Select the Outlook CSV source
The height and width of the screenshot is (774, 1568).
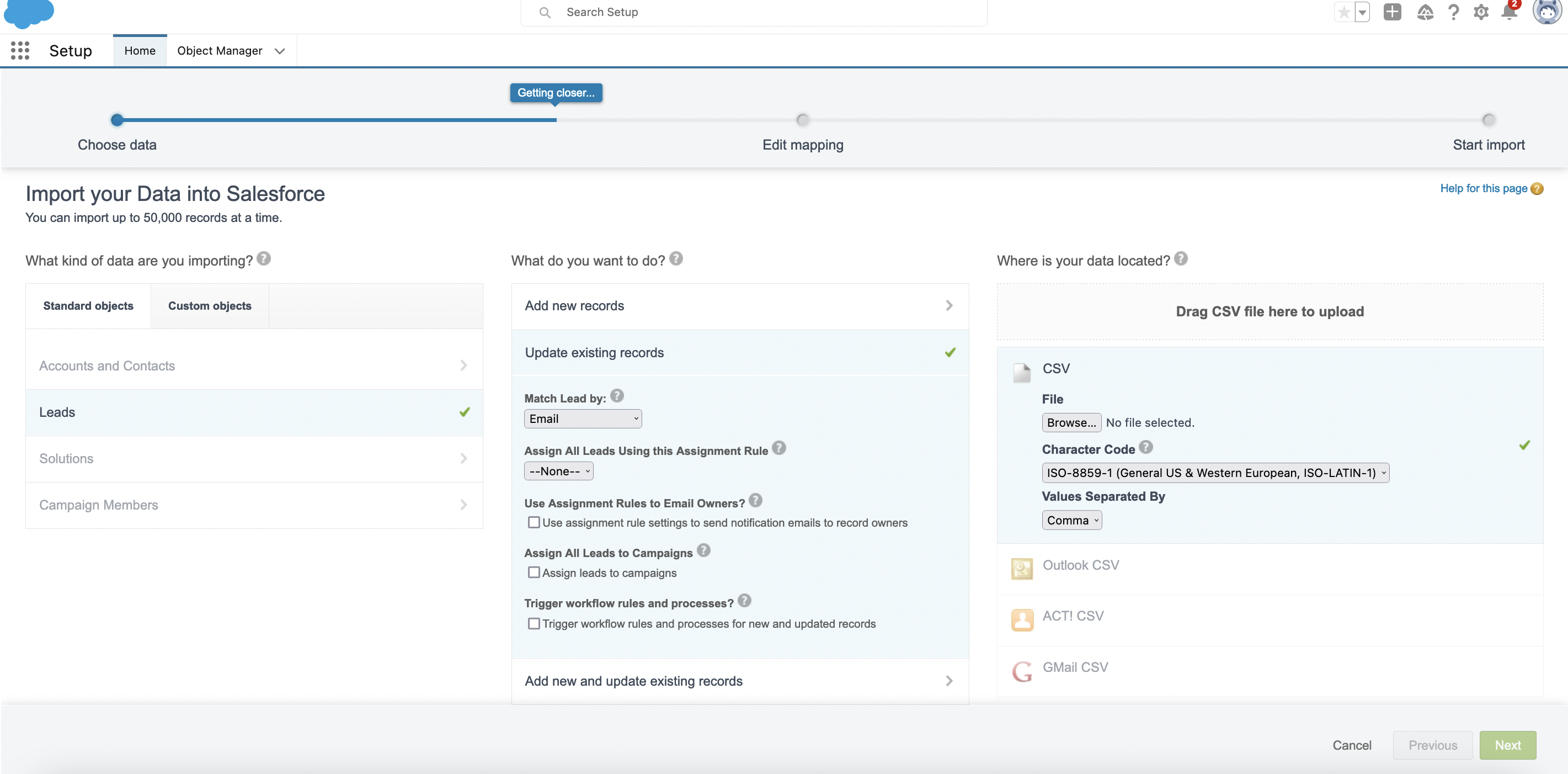[x=1270, y=569]
